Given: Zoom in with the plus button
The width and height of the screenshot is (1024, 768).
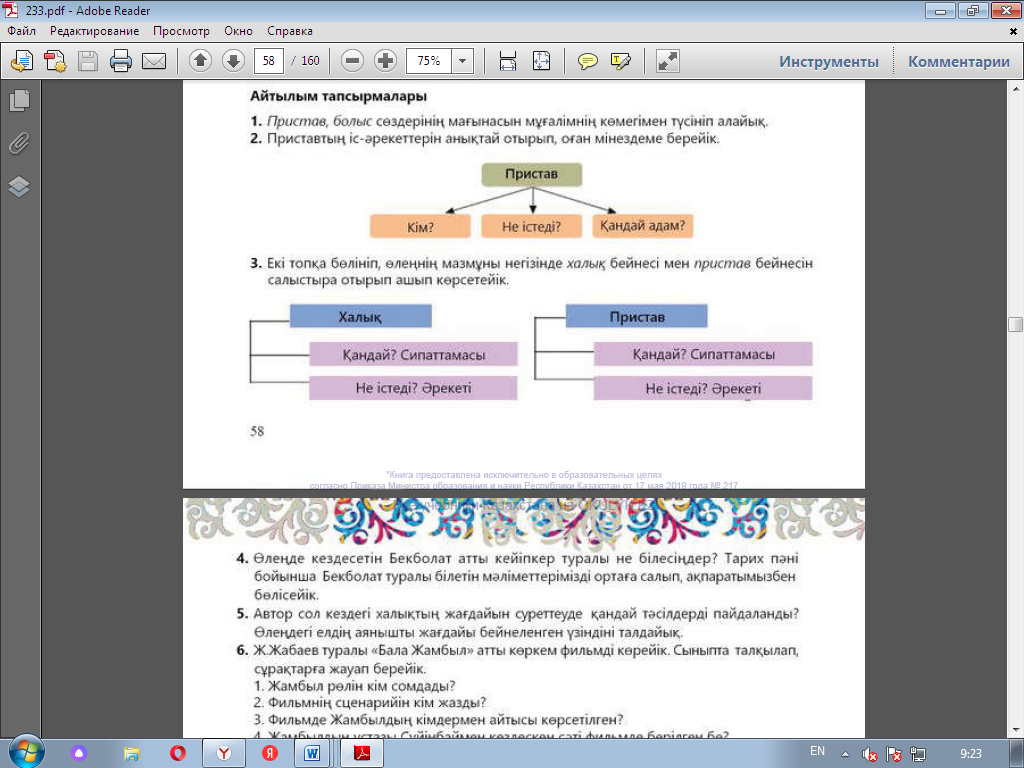Looking at the screenshot, I should click(385, 61).
